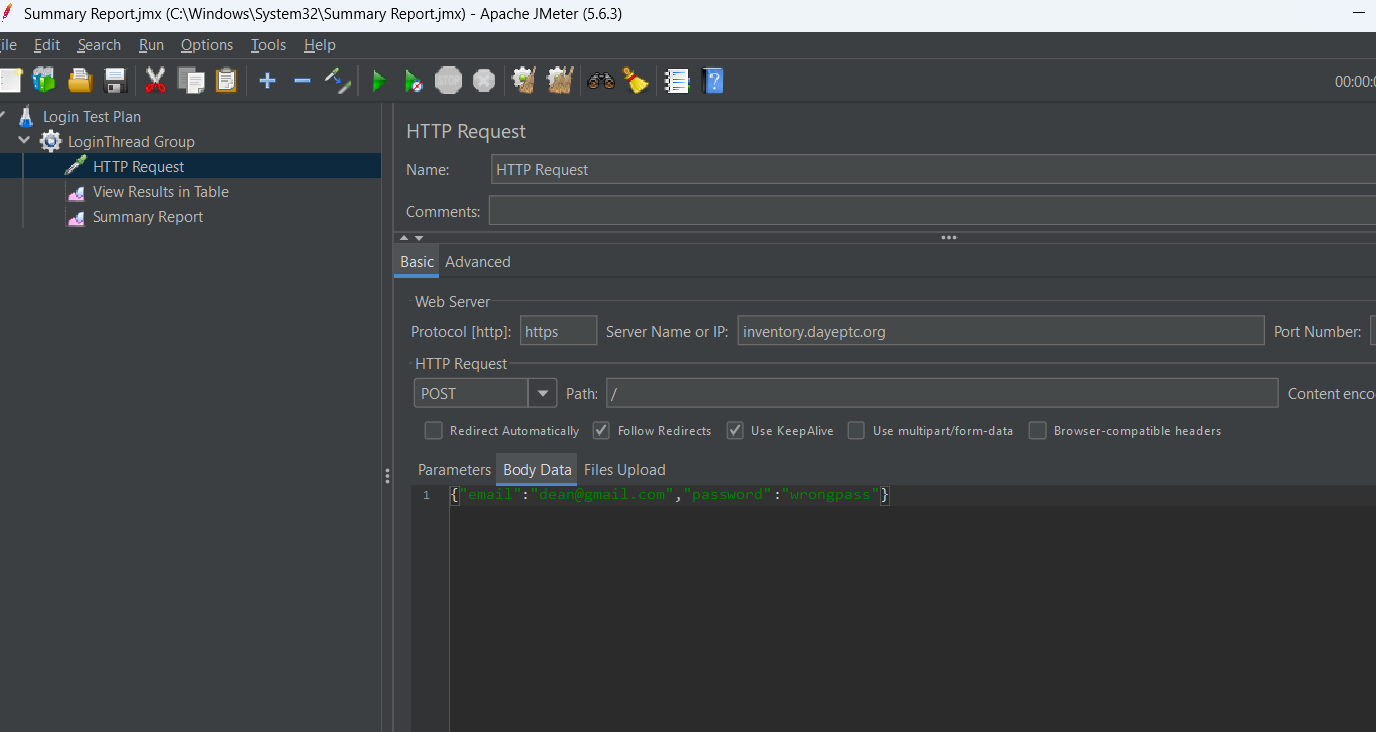
Task: Click the Search binoculars icon
Action: [601, 81]
